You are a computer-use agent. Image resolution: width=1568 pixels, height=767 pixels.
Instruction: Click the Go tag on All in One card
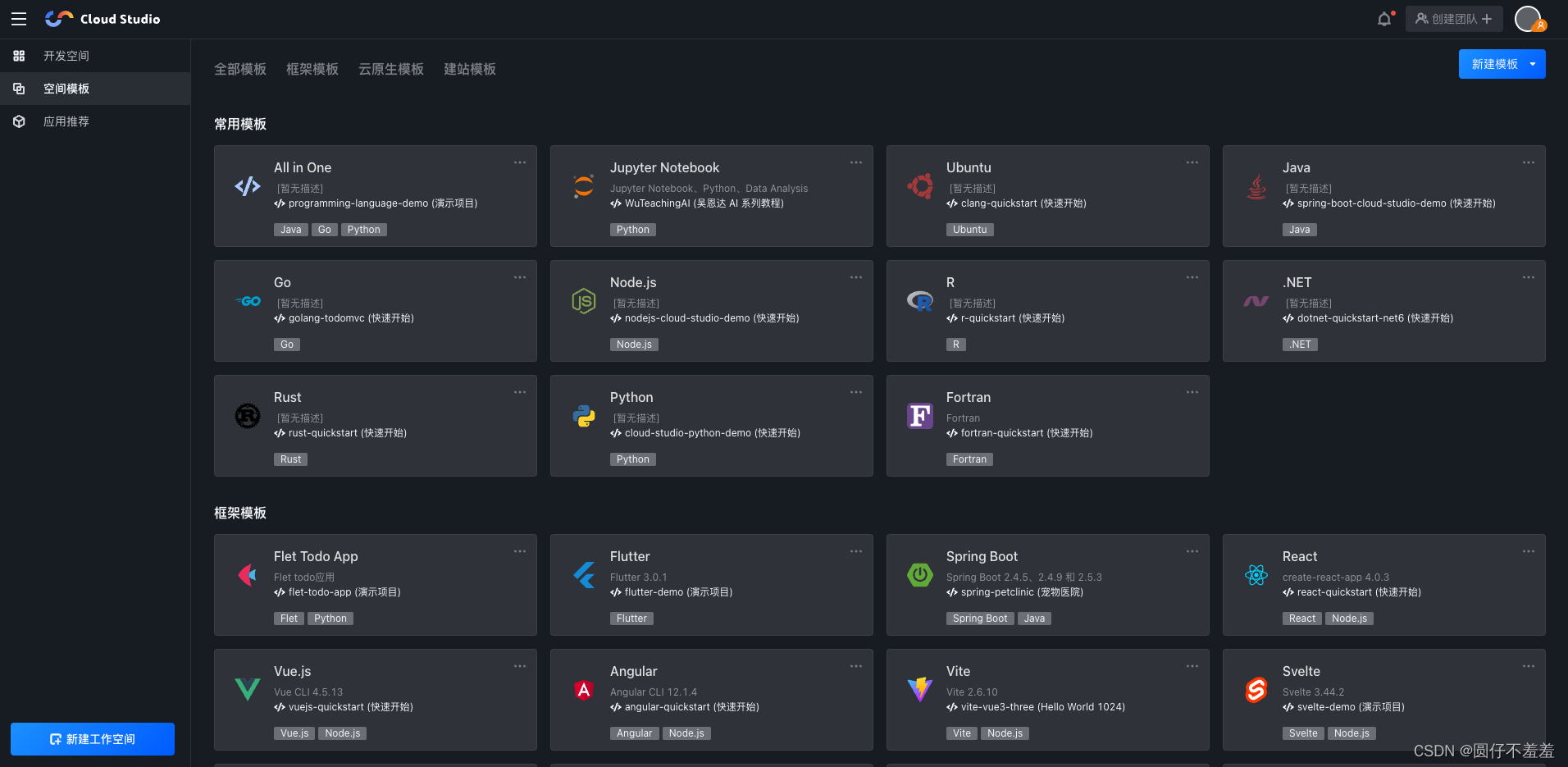pyautogui.click(x=325, y=230)
